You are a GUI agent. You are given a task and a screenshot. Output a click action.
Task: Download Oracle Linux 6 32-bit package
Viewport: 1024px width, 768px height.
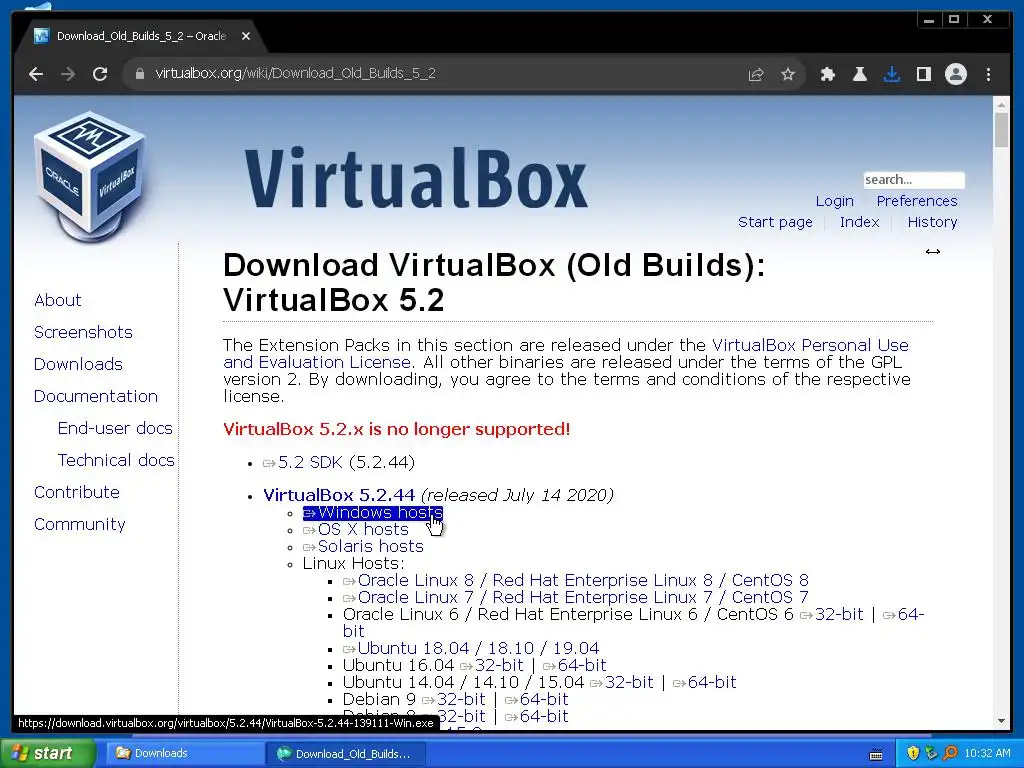(831, 615)
